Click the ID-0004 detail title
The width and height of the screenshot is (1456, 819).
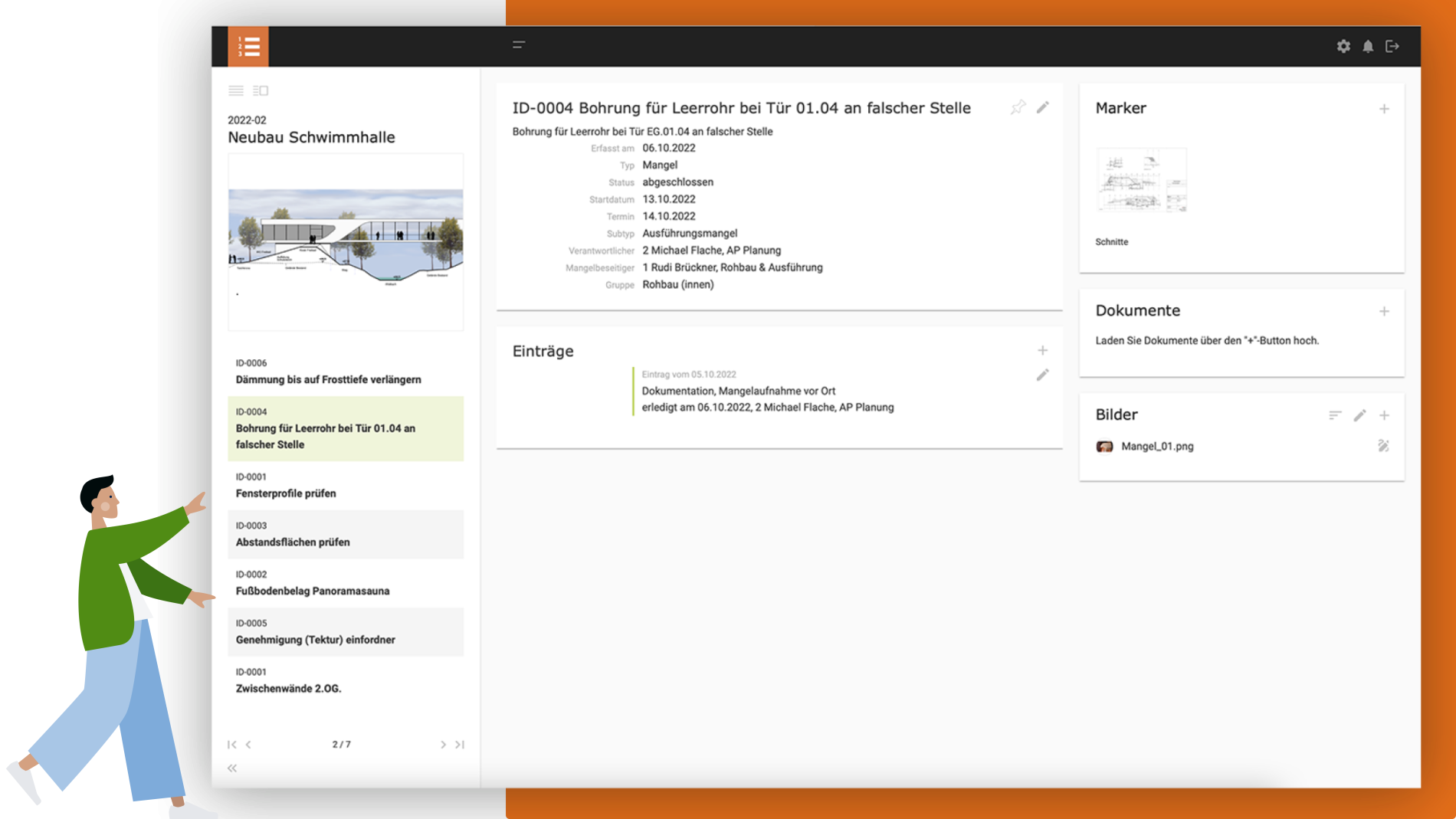(x=741, y=108)
